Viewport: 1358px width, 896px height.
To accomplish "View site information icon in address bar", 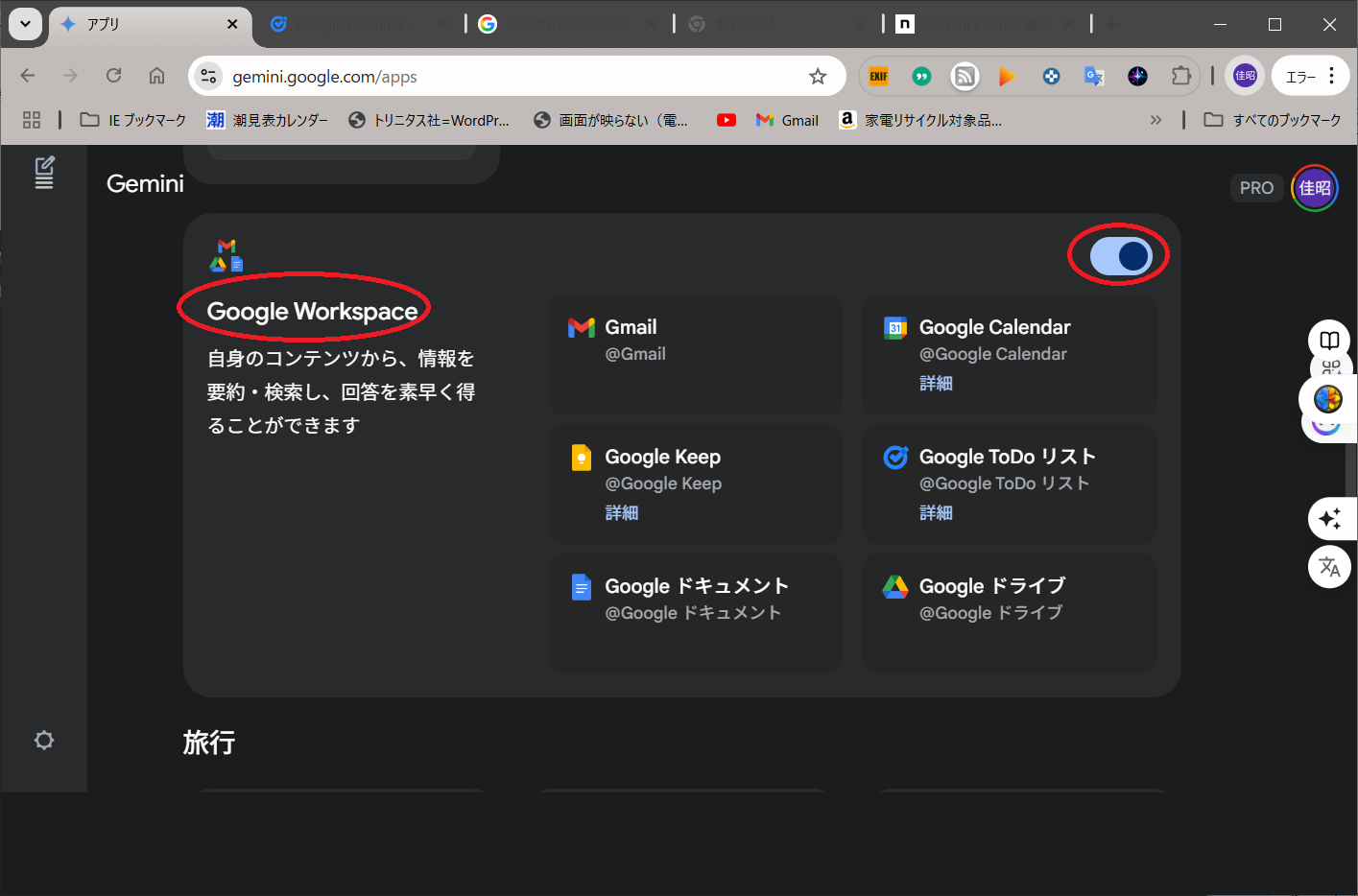I will point(208,76).
